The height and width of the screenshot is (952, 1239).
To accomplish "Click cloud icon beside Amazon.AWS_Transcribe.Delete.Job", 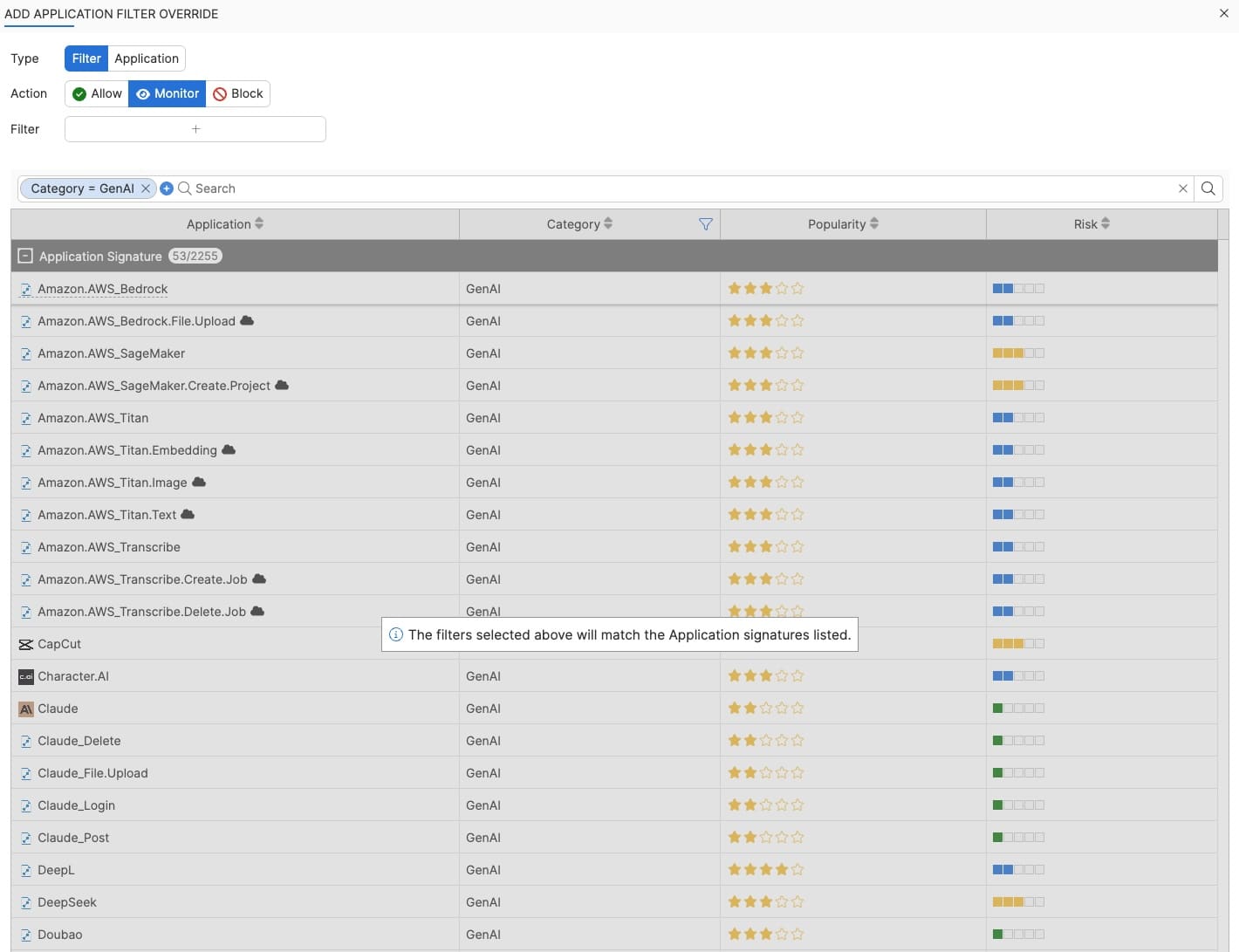I will [257, 611].
